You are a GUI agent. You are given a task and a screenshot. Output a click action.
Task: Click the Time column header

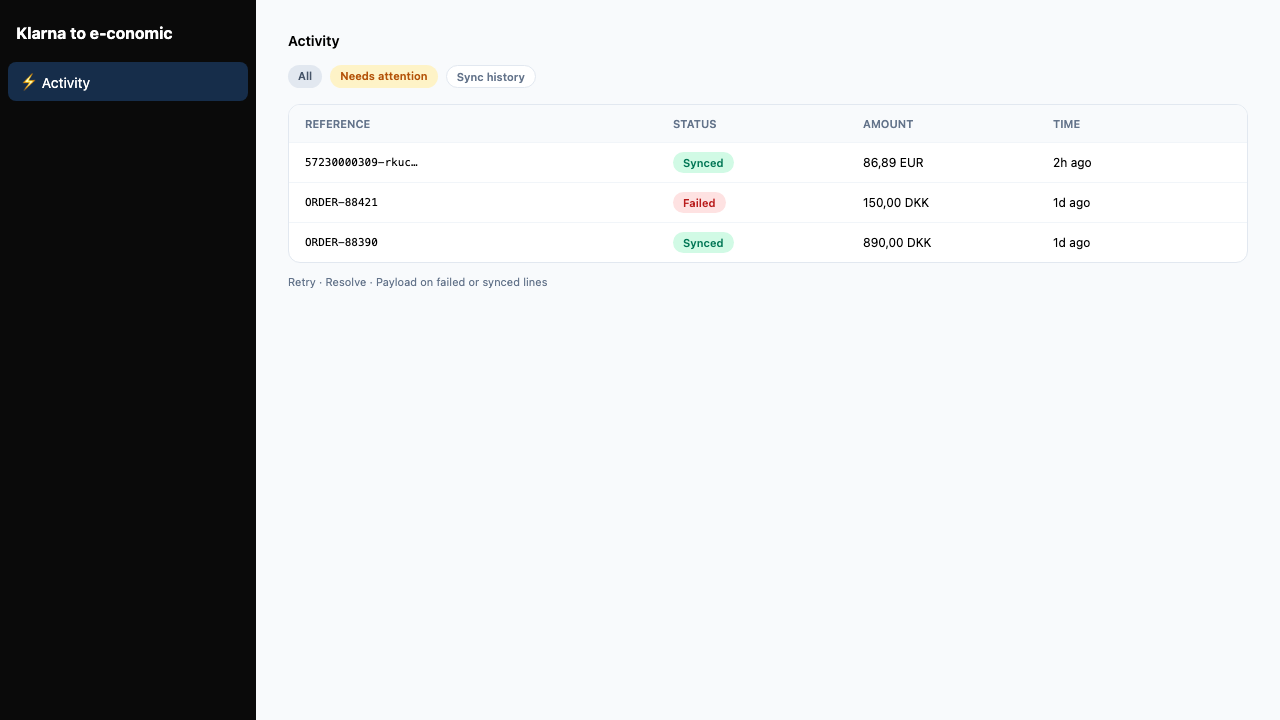point(1067,124)
